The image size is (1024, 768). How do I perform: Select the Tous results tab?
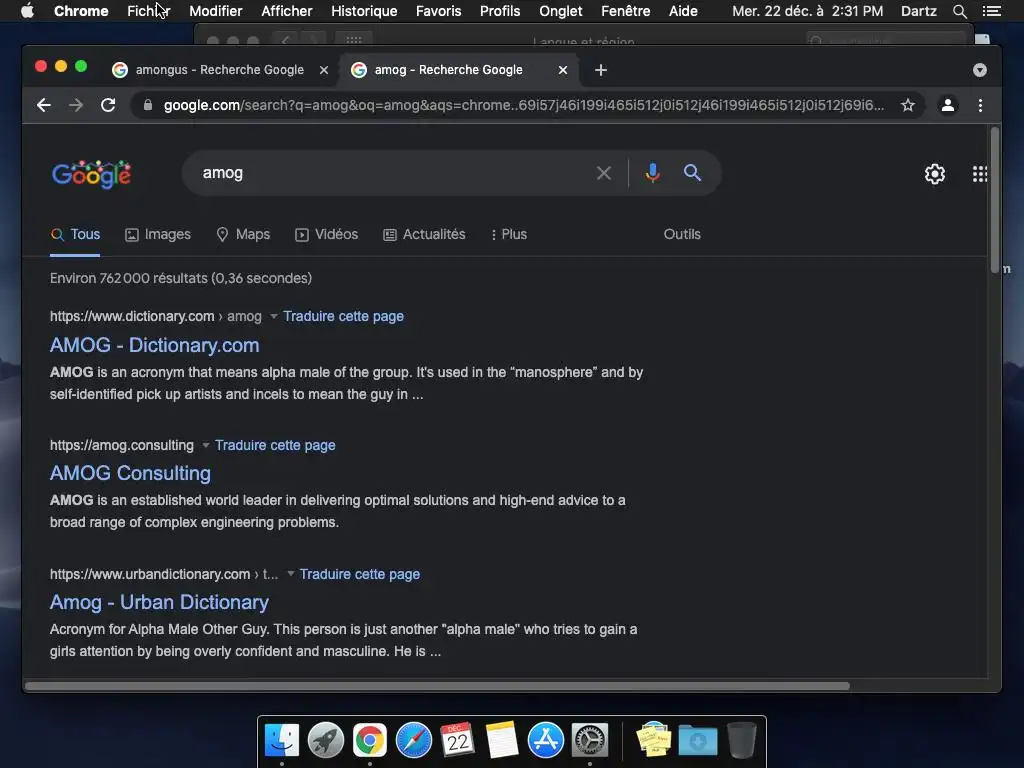click(75, 234)
